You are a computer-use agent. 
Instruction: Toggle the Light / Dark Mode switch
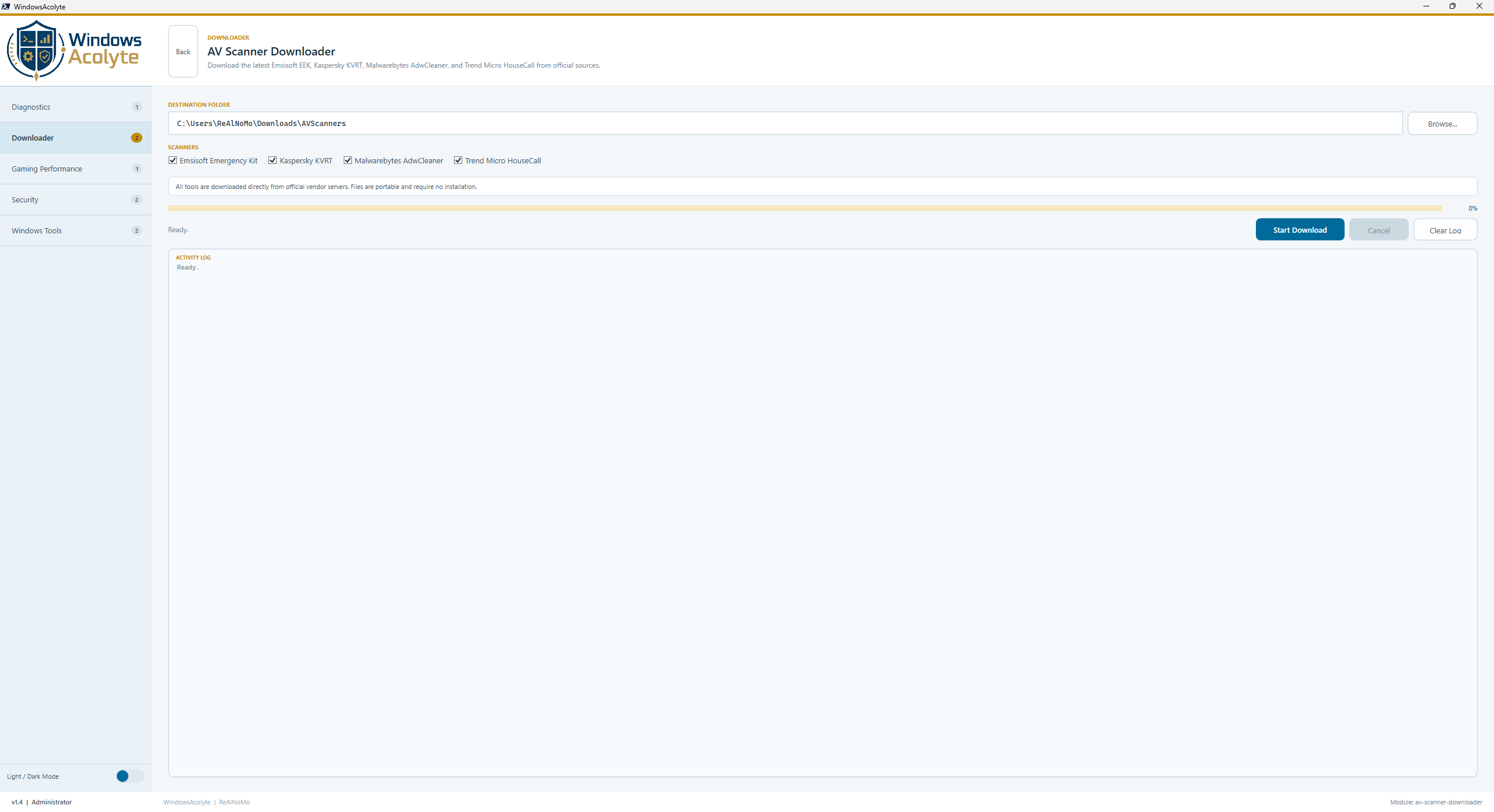tap(130, 776)
